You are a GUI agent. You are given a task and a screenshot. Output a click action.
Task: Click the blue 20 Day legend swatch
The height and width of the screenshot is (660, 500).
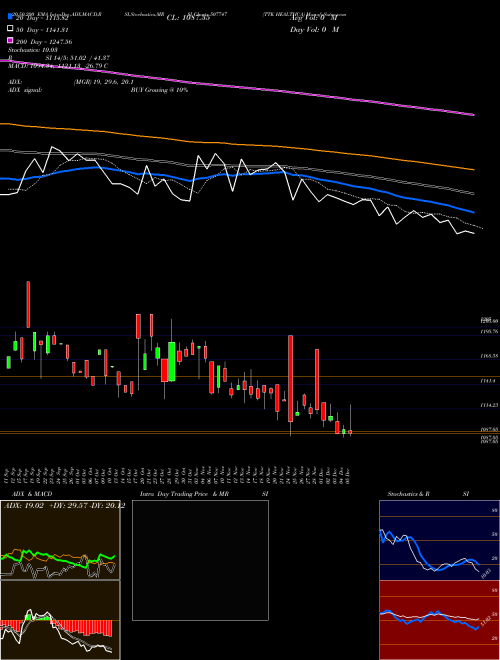click(x=11, y=17)
